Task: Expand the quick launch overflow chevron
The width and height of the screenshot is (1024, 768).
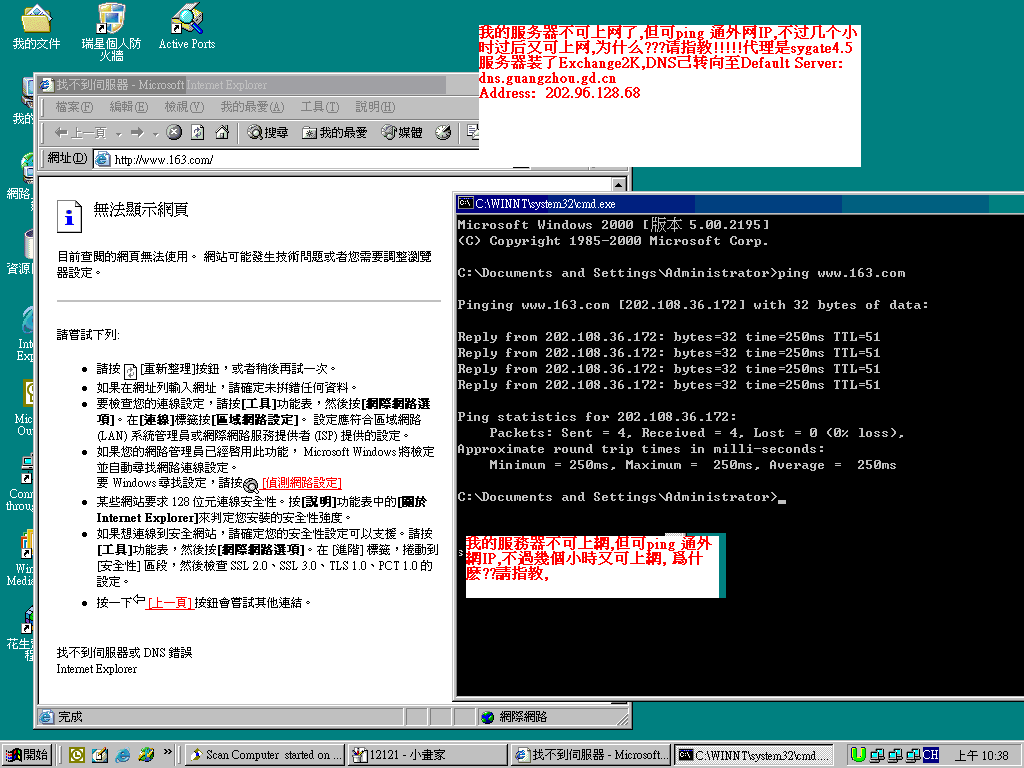Action: coord(167,752)
